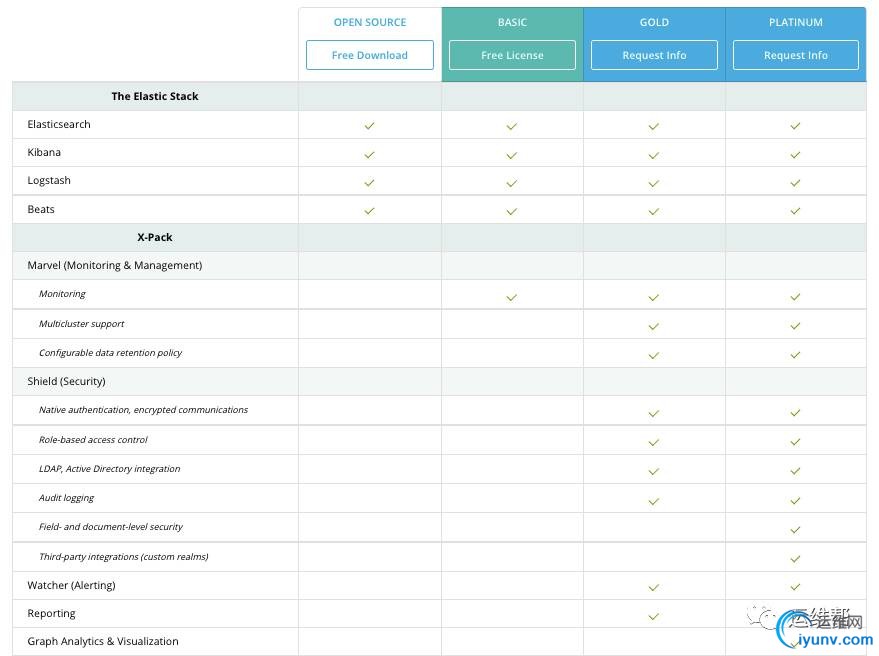The width and height of the screenshot is (879, 656).
Task: Click Watcher checkmark in Platinum column
Action: (795, 586)
